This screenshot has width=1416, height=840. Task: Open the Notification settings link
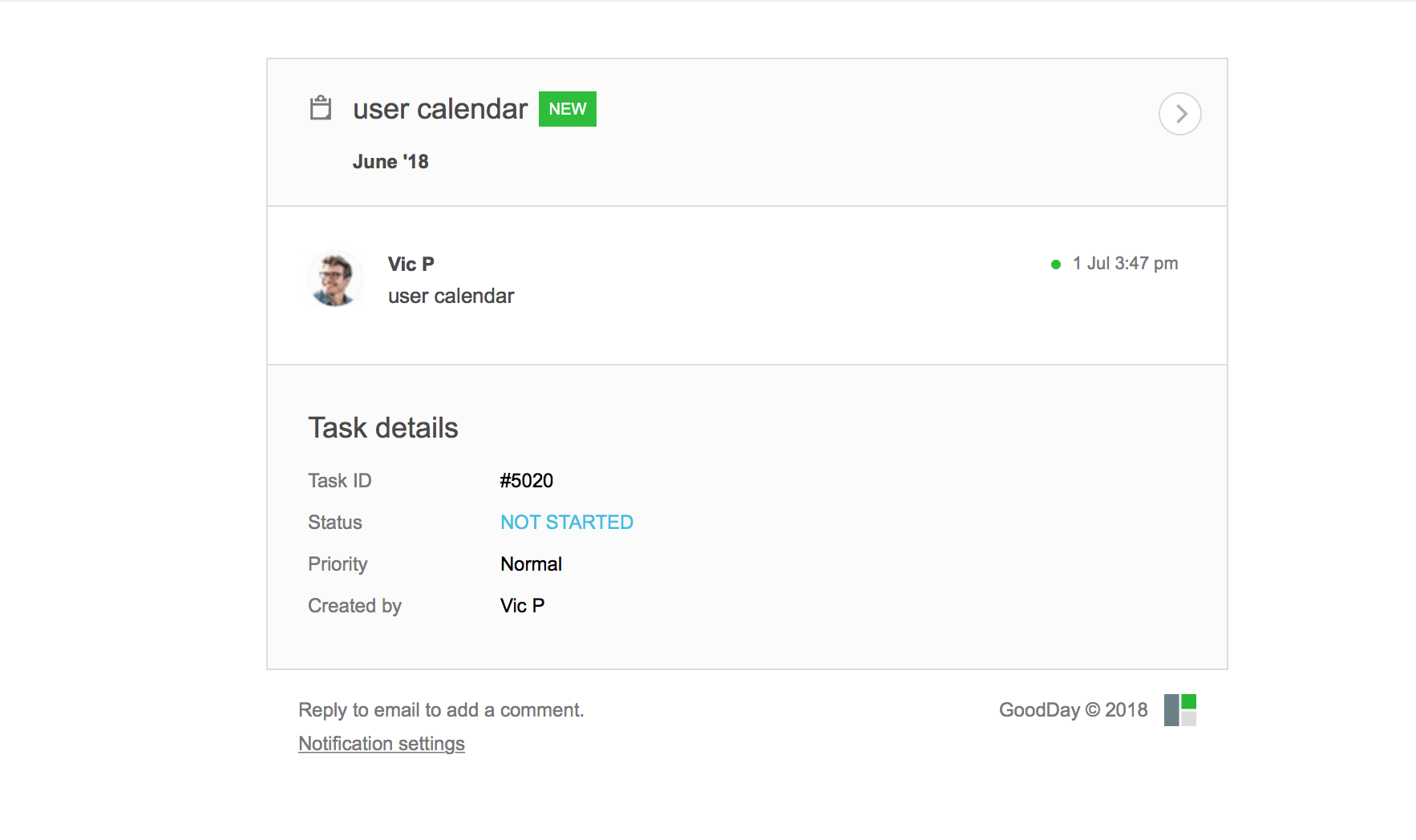click(382, 744)
